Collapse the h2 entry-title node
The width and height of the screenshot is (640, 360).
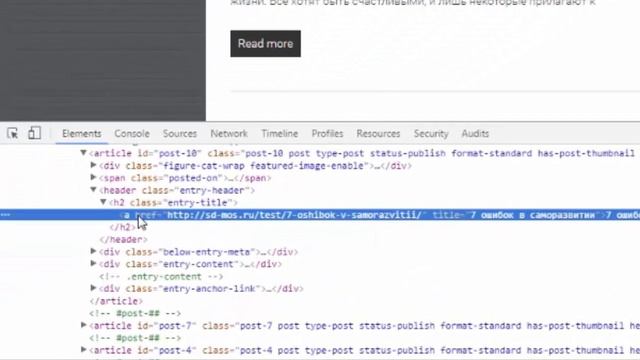click(103, 202)
